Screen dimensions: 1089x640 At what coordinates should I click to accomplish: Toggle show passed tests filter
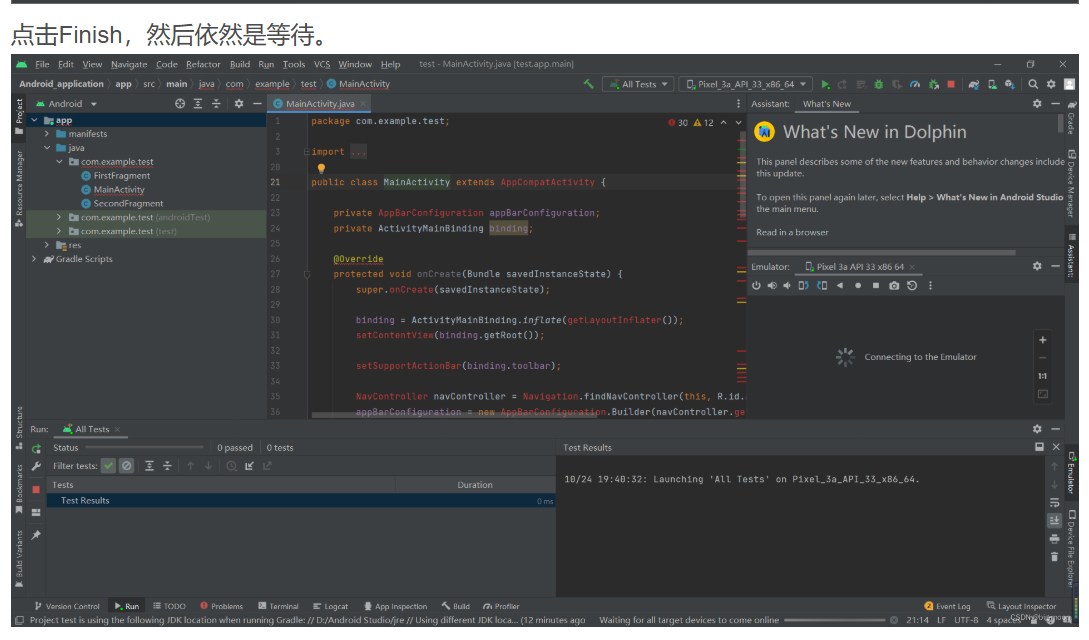pos(108,466)
